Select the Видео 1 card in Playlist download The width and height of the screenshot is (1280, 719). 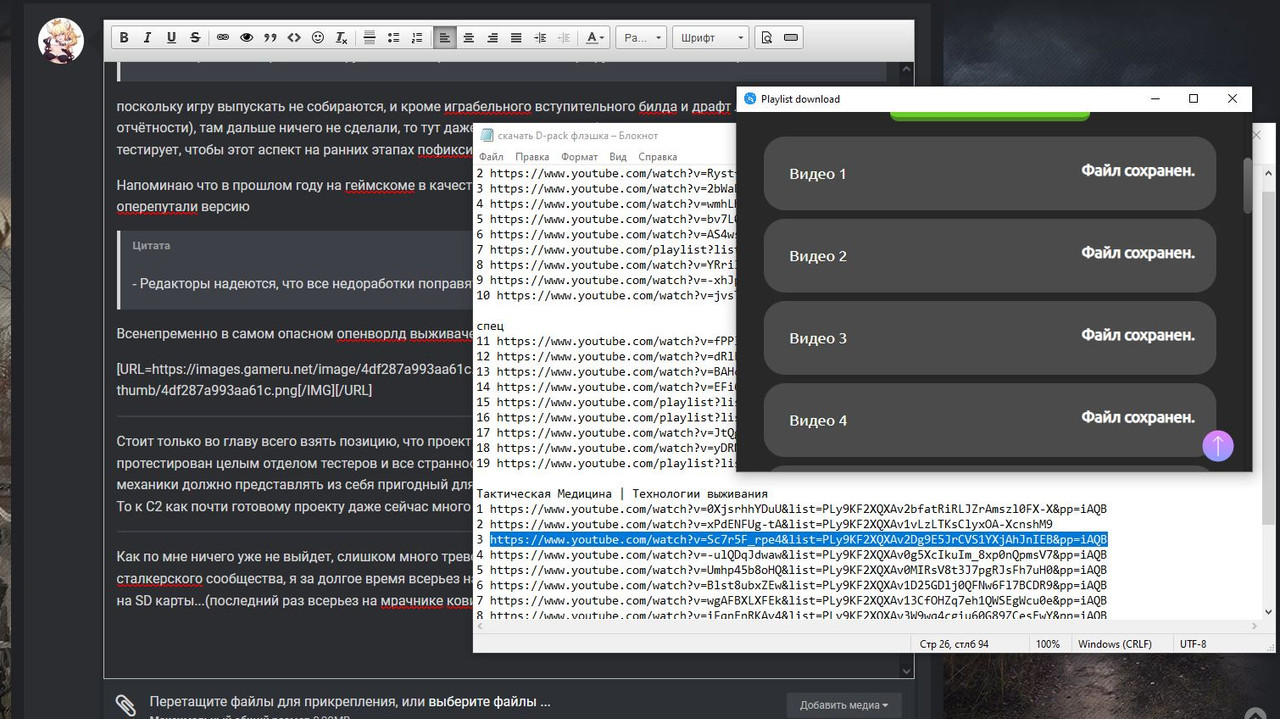(990, 173)
